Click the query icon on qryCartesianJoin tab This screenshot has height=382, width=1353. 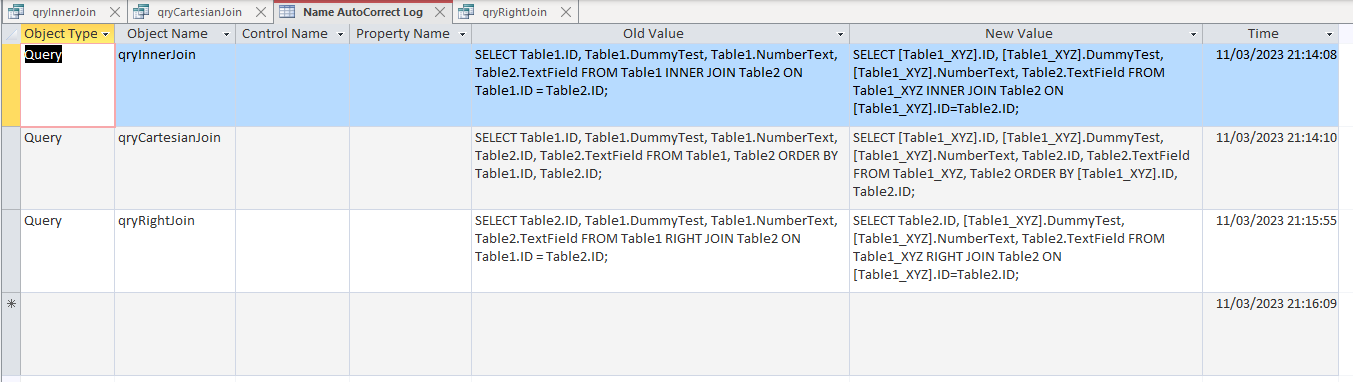pos(141,12)
